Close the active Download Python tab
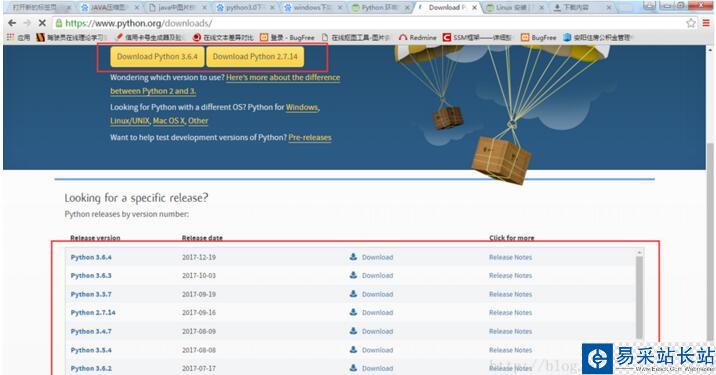 (x=475, y=8)
